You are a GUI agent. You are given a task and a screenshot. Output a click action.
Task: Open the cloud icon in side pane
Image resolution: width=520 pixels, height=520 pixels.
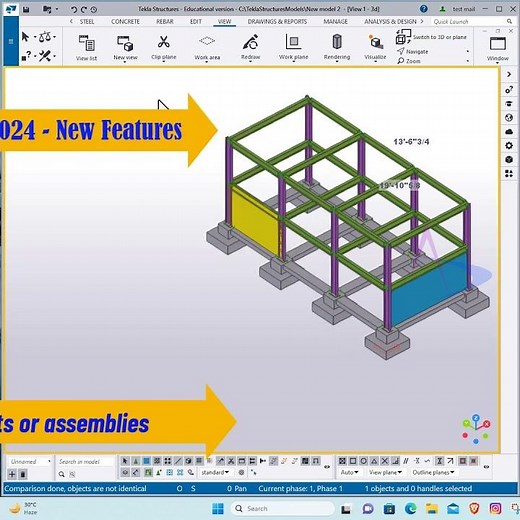pyautogui.click(x=509, y=132)
